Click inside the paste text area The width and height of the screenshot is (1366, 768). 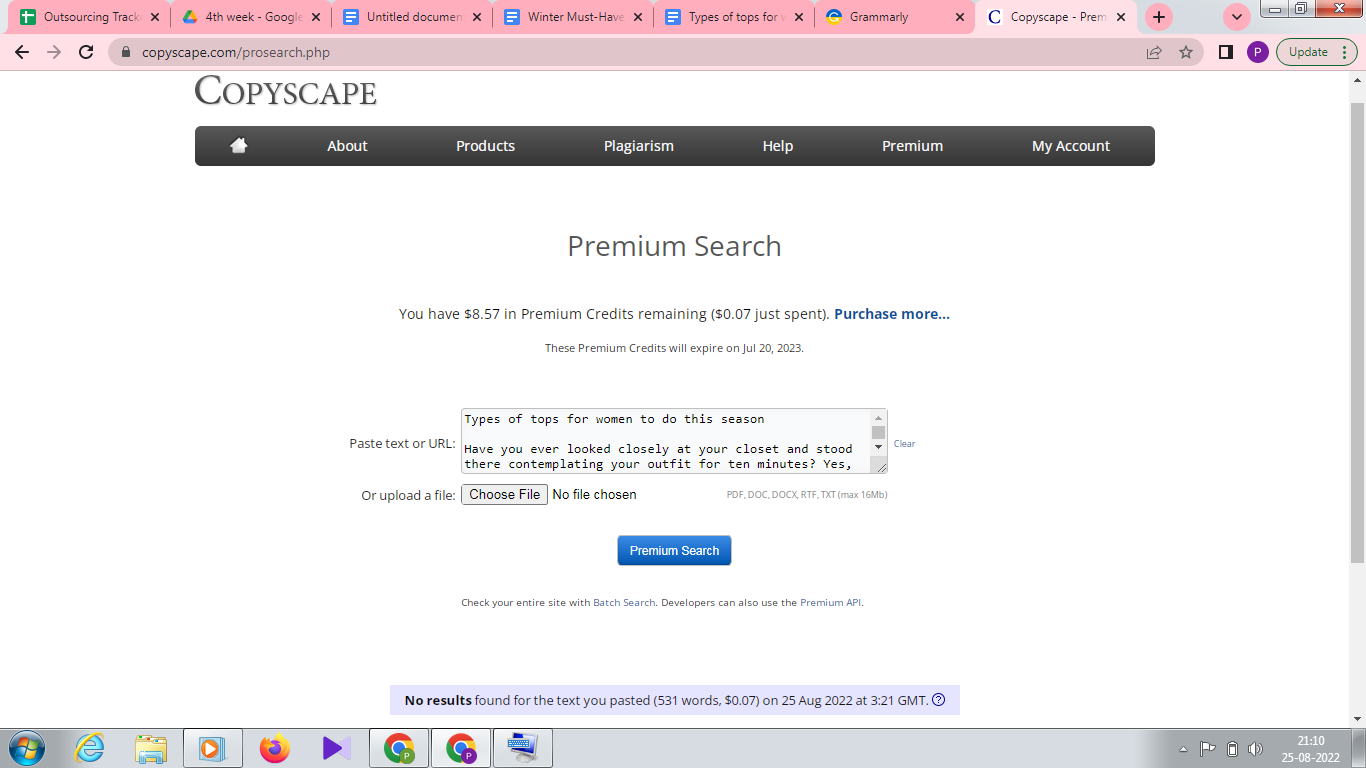pyautogui.click(x=665, y=441)
